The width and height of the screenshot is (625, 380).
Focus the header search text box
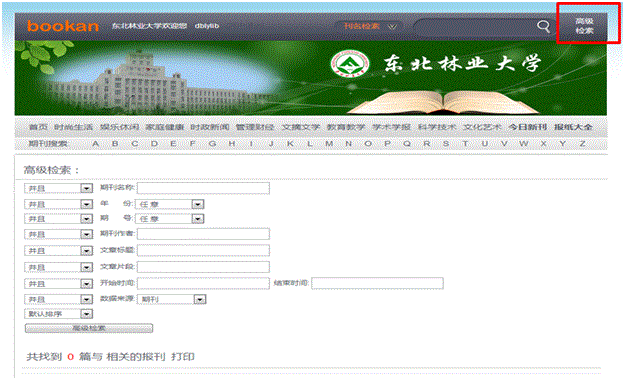tap(474, 26)
